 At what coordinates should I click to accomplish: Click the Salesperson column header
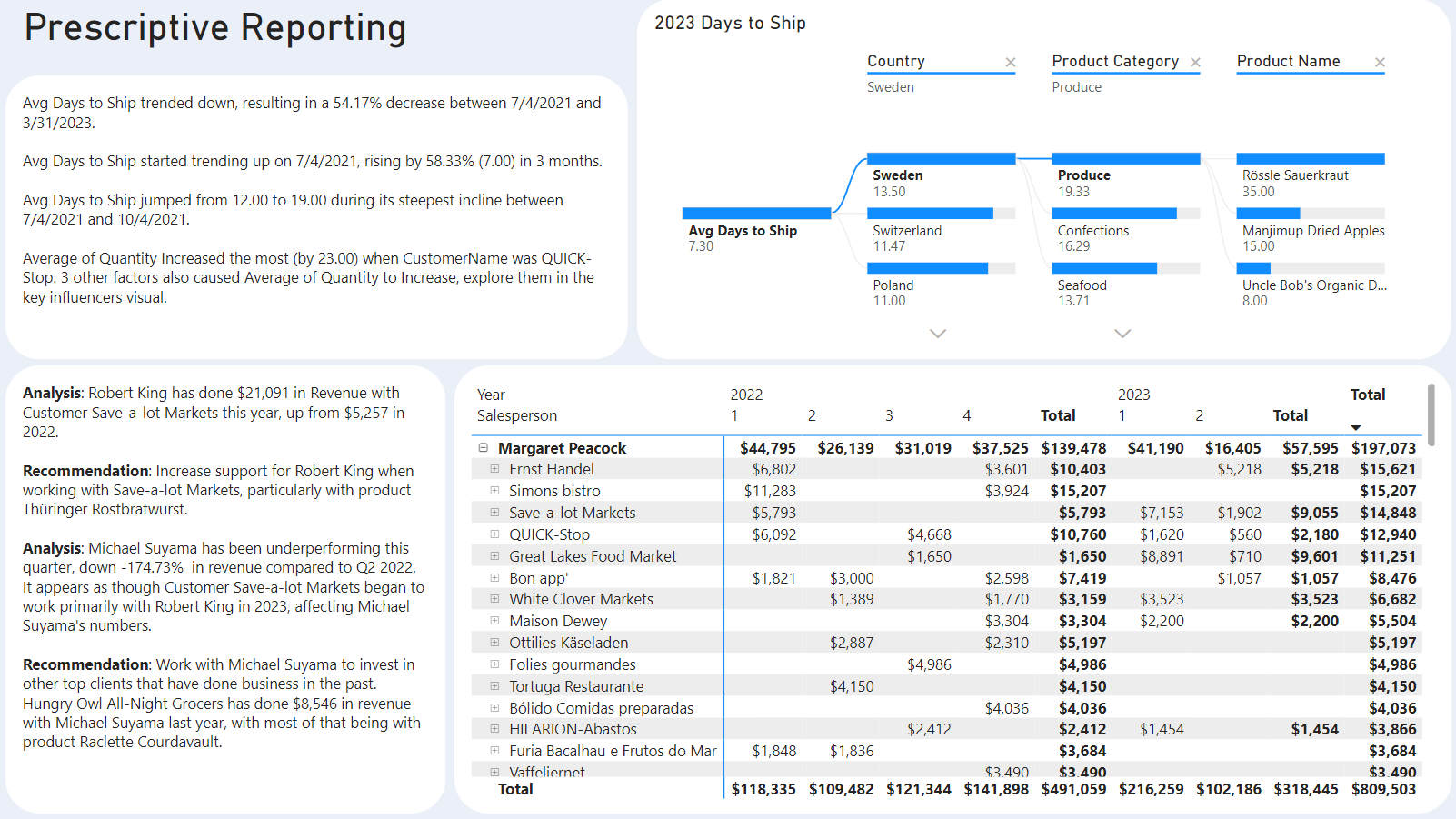point(517,415)
